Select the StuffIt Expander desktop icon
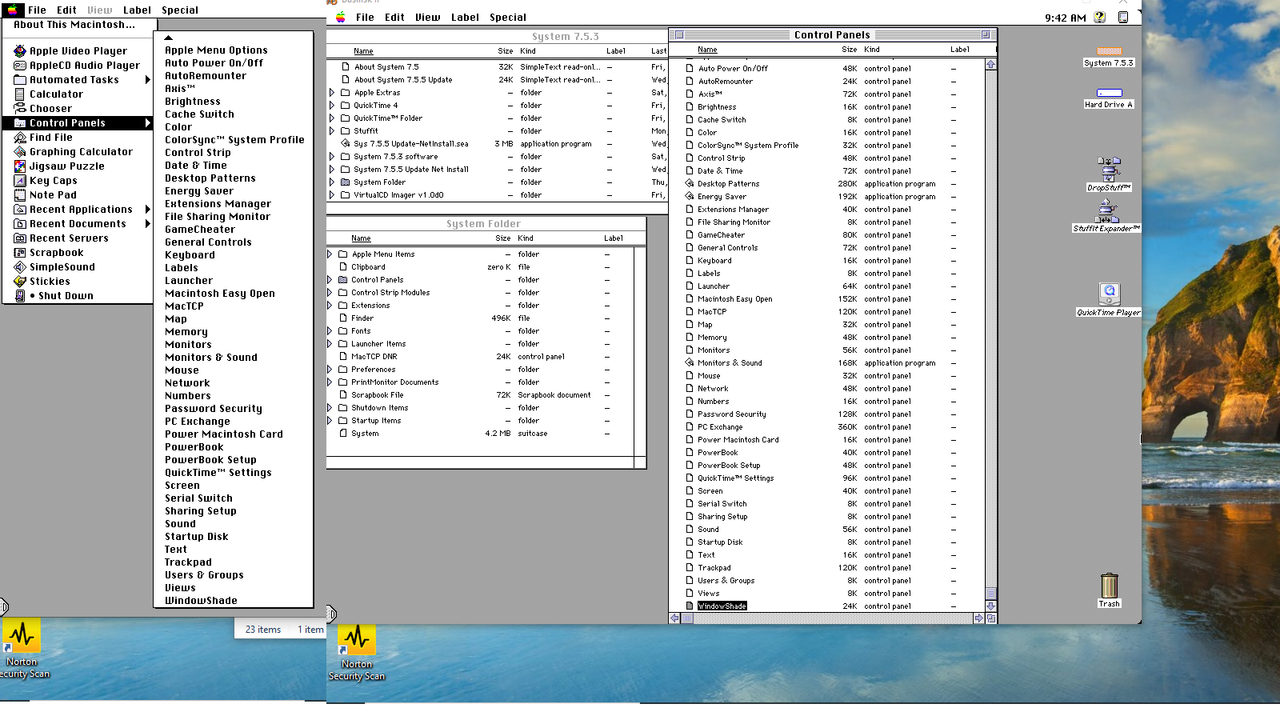 (1107, 210)
